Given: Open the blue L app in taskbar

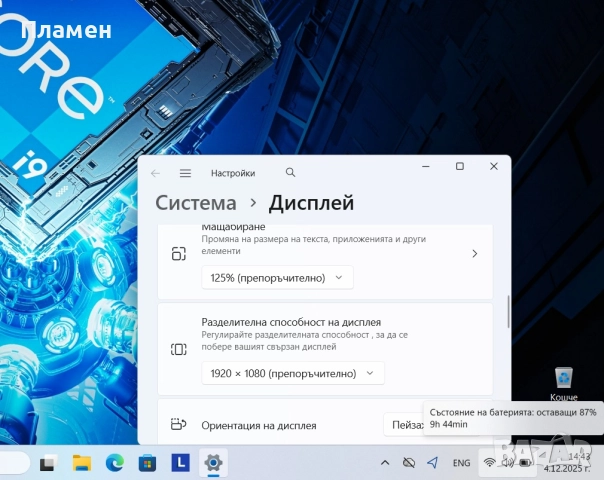Looking at the screenshot, I should (x=180, y=462).
